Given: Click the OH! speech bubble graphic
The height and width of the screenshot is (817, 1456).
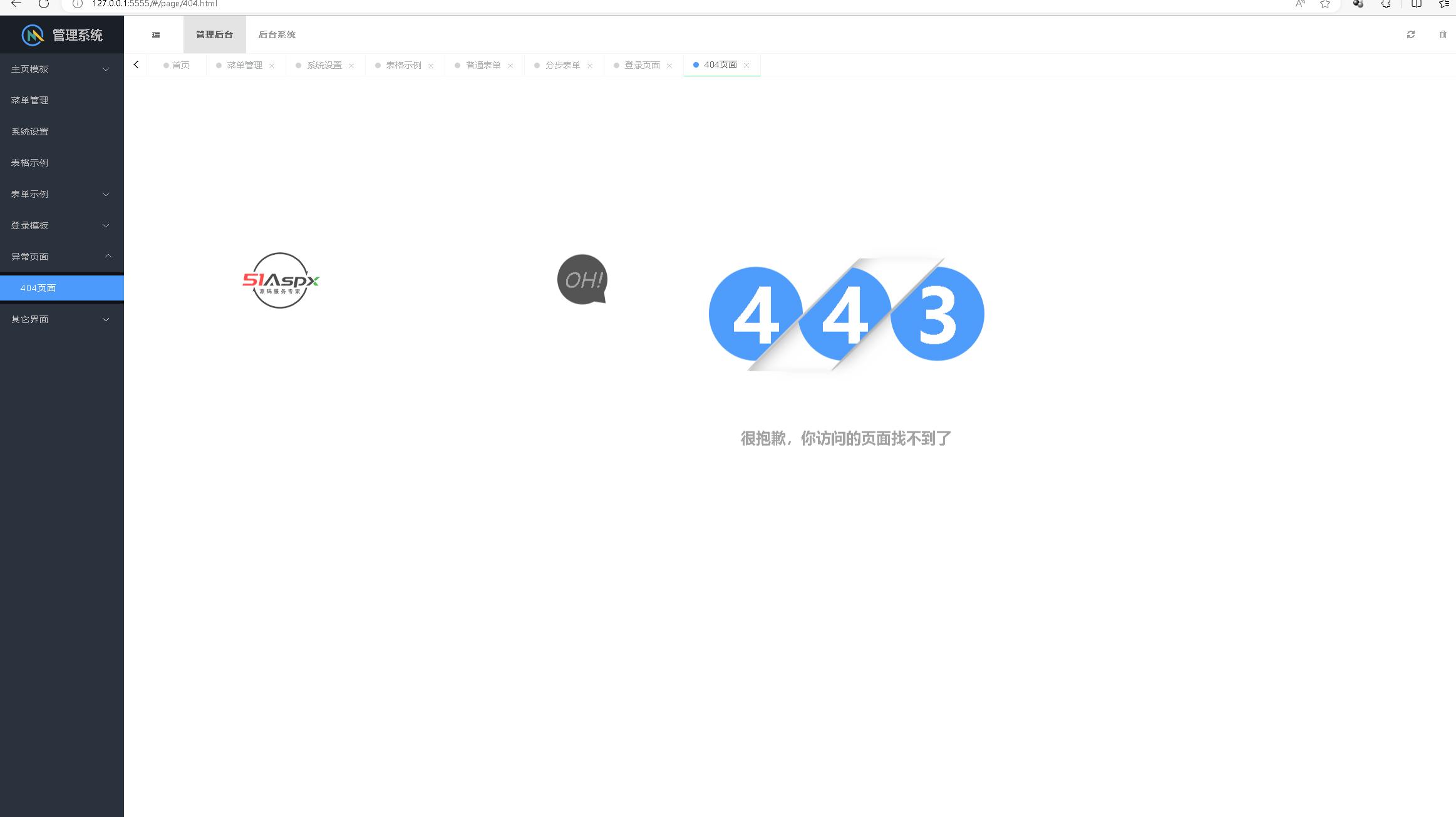Looking at the screenshot, I should (582, 279).
